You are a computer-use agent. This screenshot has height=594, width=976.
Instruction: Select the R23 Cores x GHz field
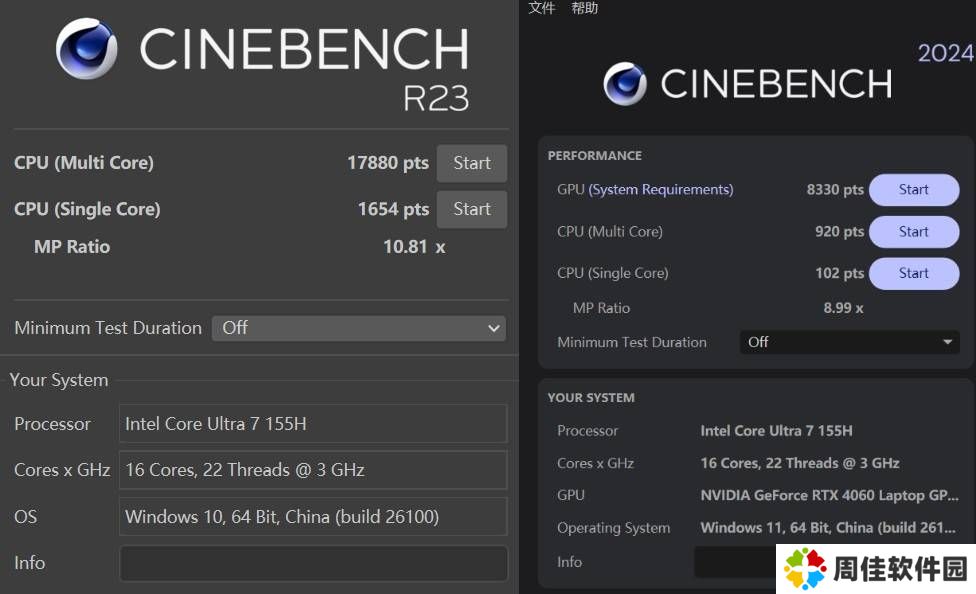click(312, 470)
